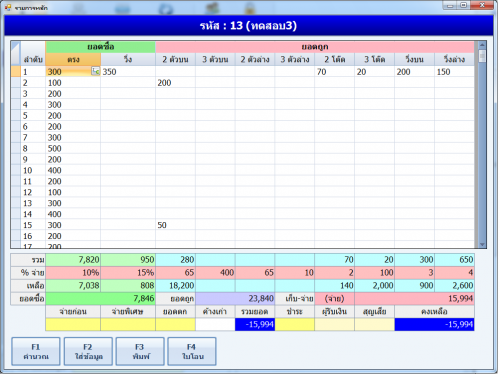Click the app icon in title bar
The width and height of the screenshot is (500, 374).
(x=8, y=7)
